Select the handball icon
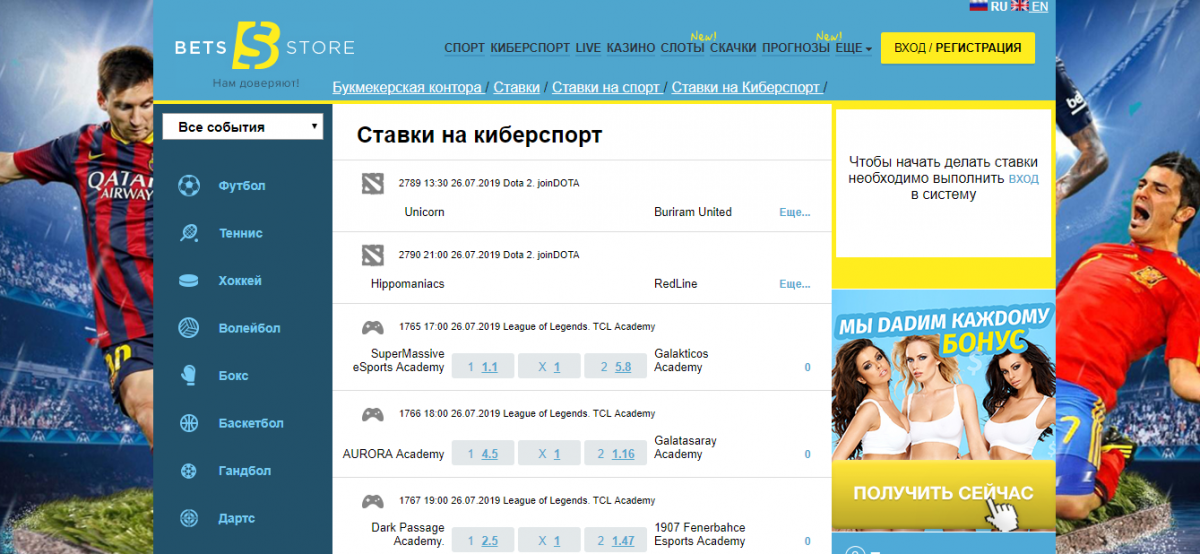The image size is (1200, 554). pyautogui.click(x=188, y=471)
